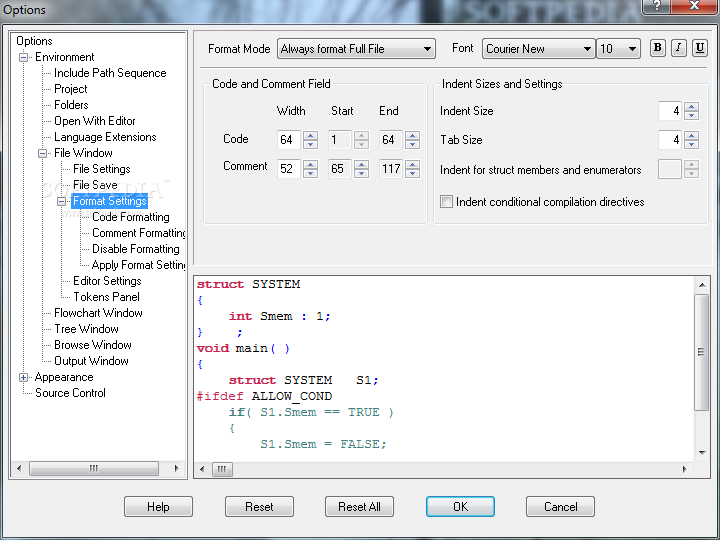Collapse the File Window tree node
This screenshot has width=720, height=540.
(42, 153)
